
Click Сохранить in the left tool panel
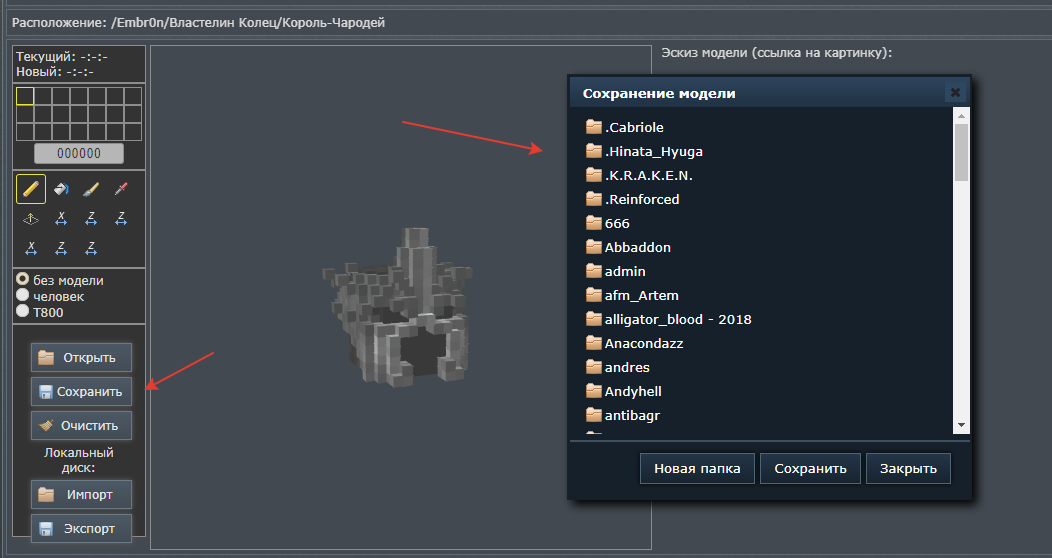pos(81,392)
